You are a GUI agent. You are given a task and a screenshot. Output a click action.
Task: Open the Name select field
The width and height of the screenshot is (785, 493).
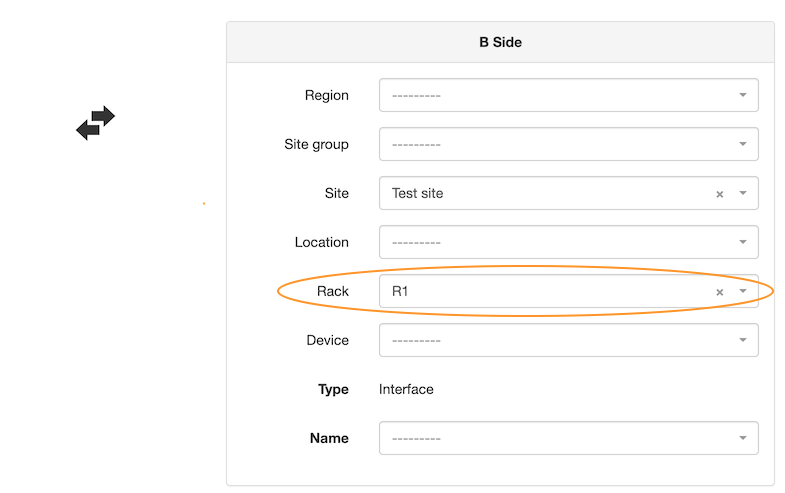569,438
